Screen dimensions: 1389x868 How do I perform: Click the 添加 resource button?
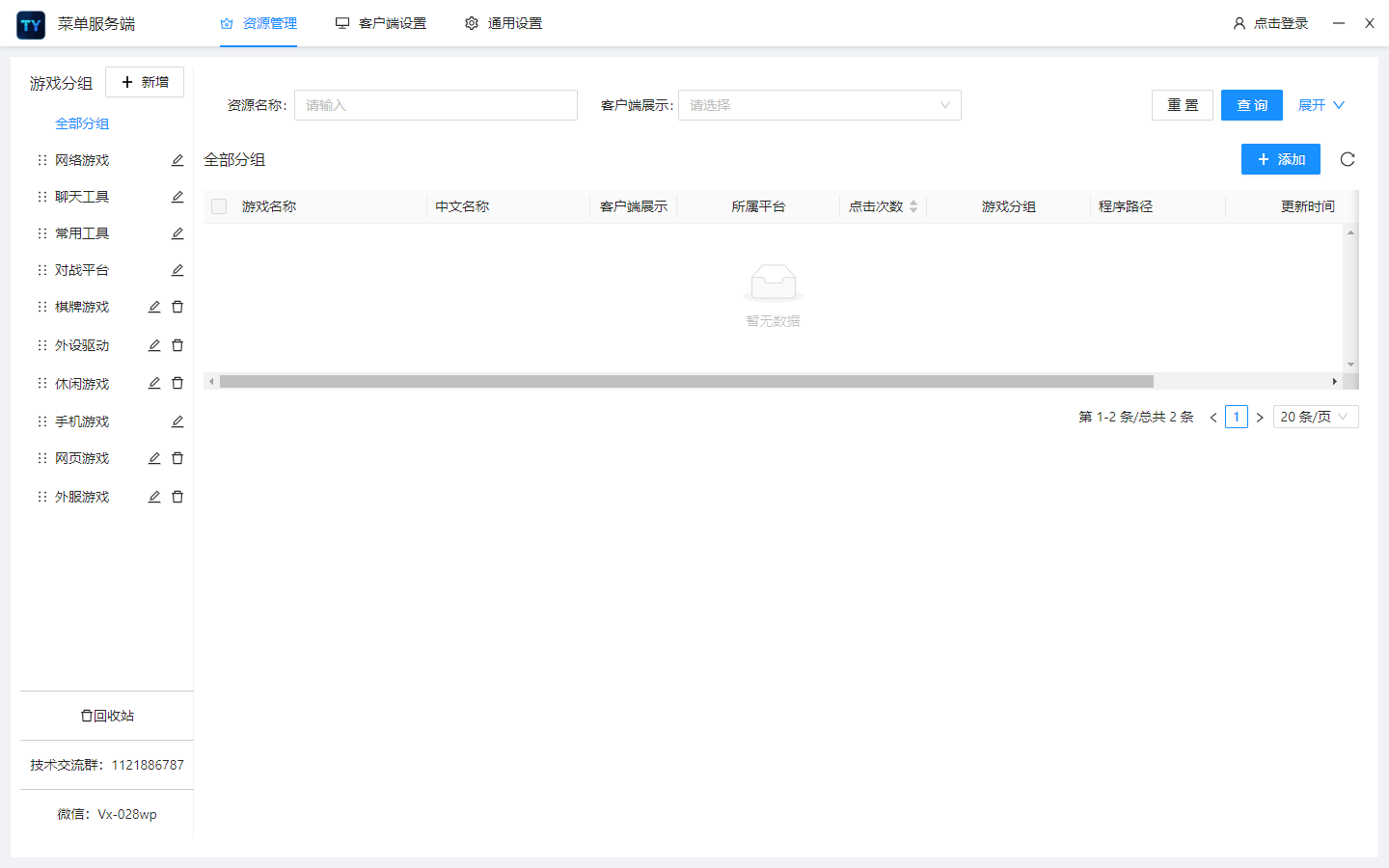pos(1281,159)
